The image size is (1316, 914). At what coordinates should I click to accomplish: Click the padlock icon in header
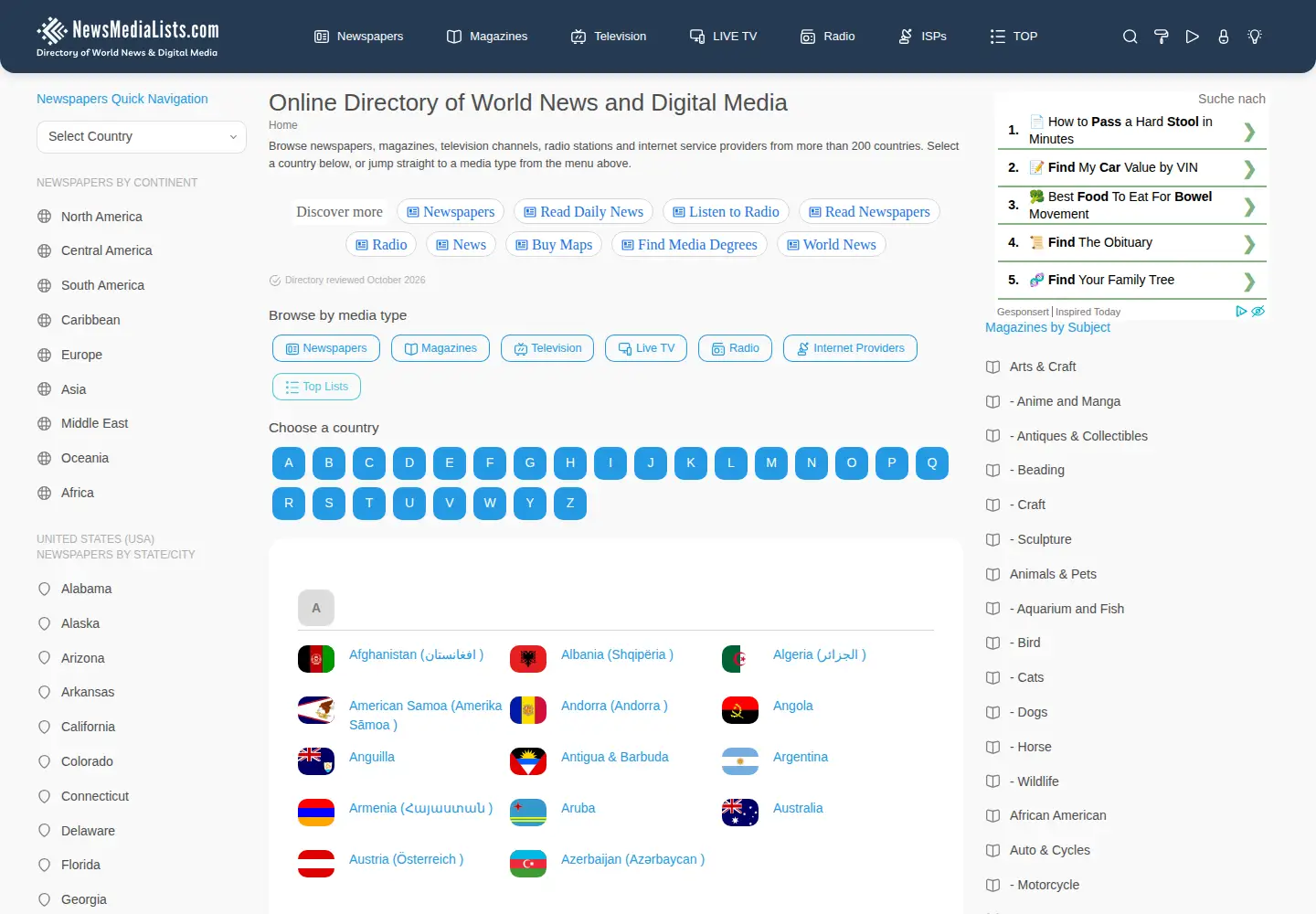[1224, 37]
